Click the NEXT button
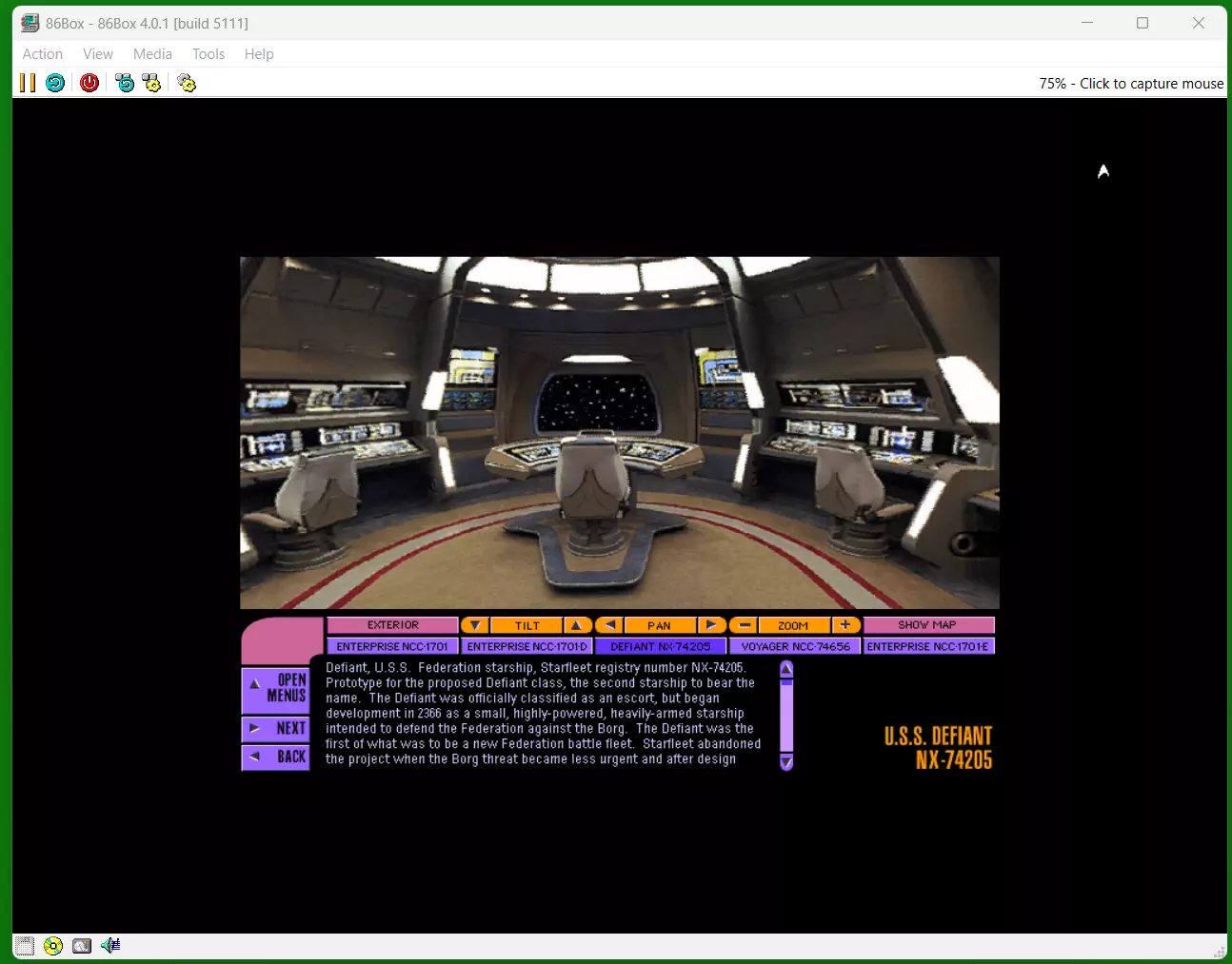The height and width of the screenshot is (964, 1232). coord(275,729)
